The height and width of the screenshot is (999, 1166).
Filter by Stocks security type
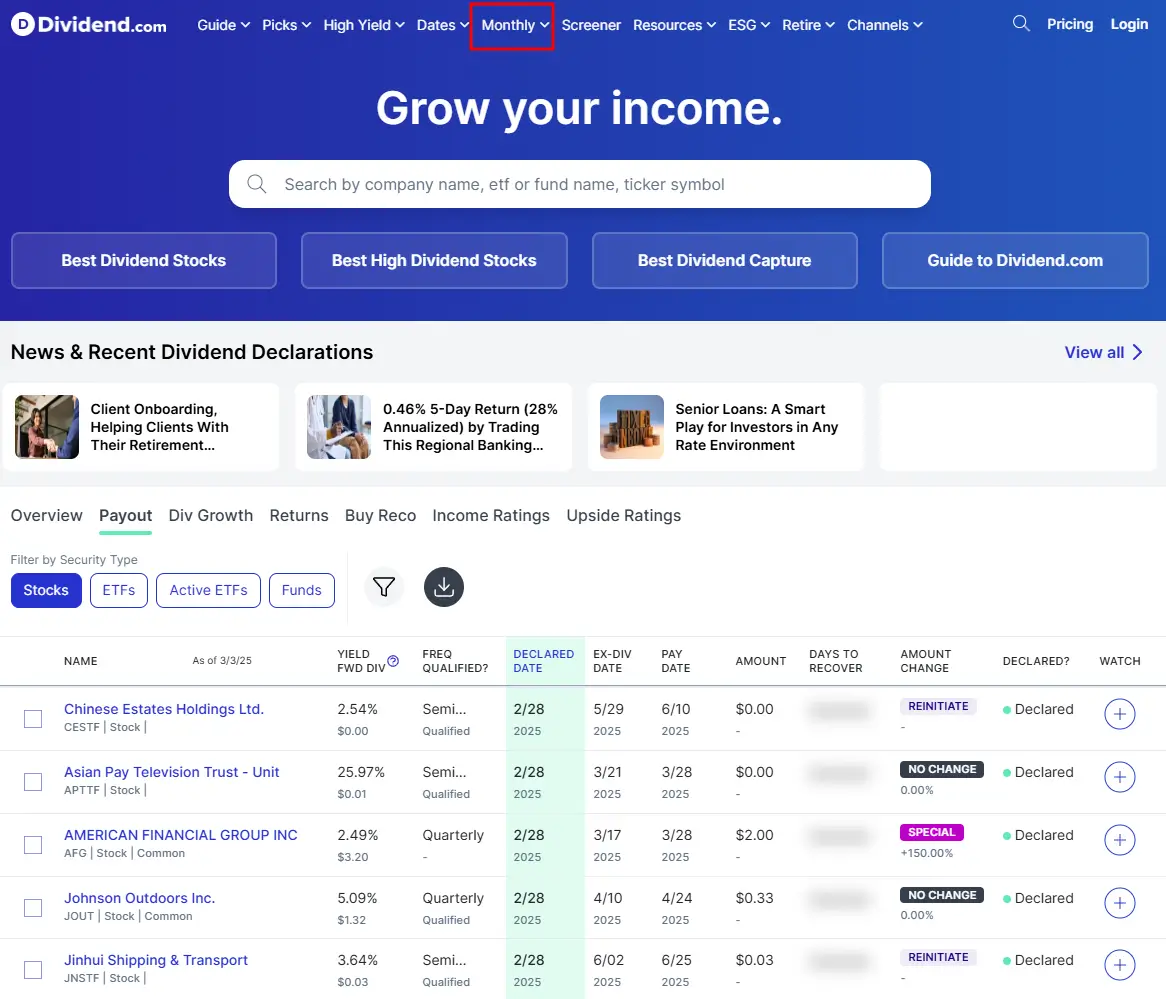[x=46, y=590]
